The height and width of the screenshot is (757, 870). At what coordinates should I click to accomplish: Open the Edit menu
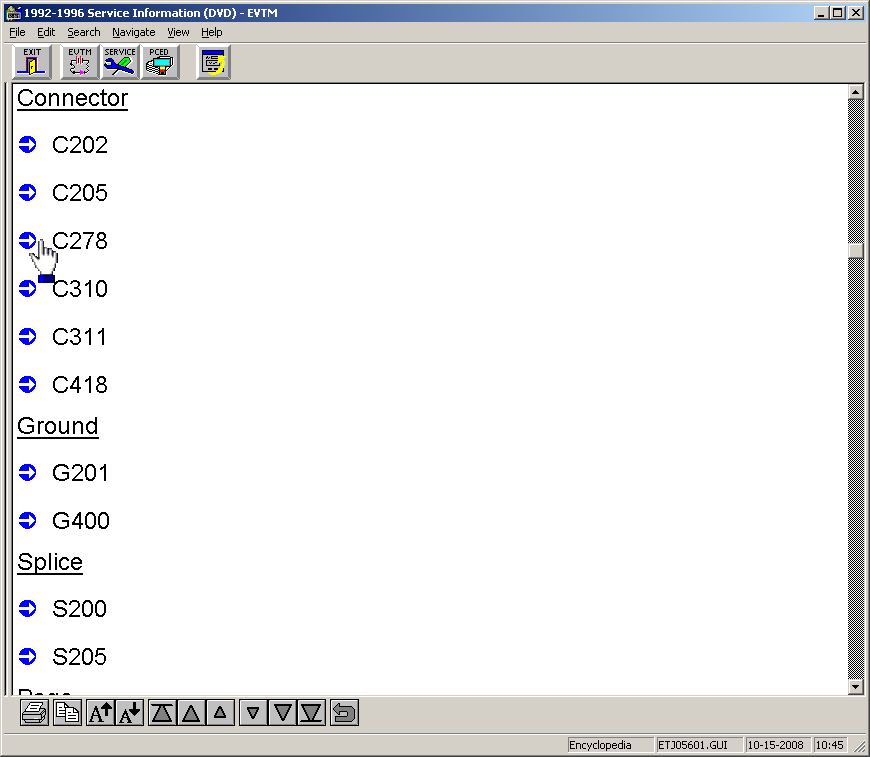pos(46,32)
